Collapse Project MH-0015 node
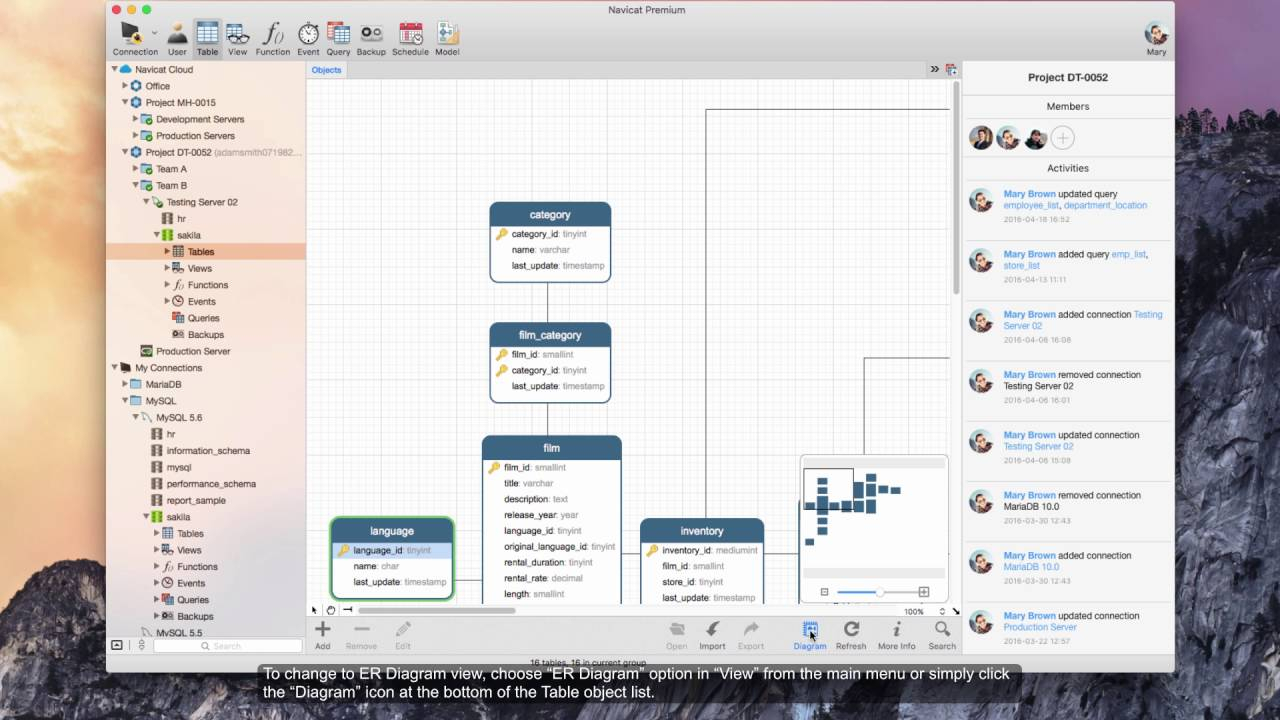This screenshot has width=1280, height=720. point(125,102)
